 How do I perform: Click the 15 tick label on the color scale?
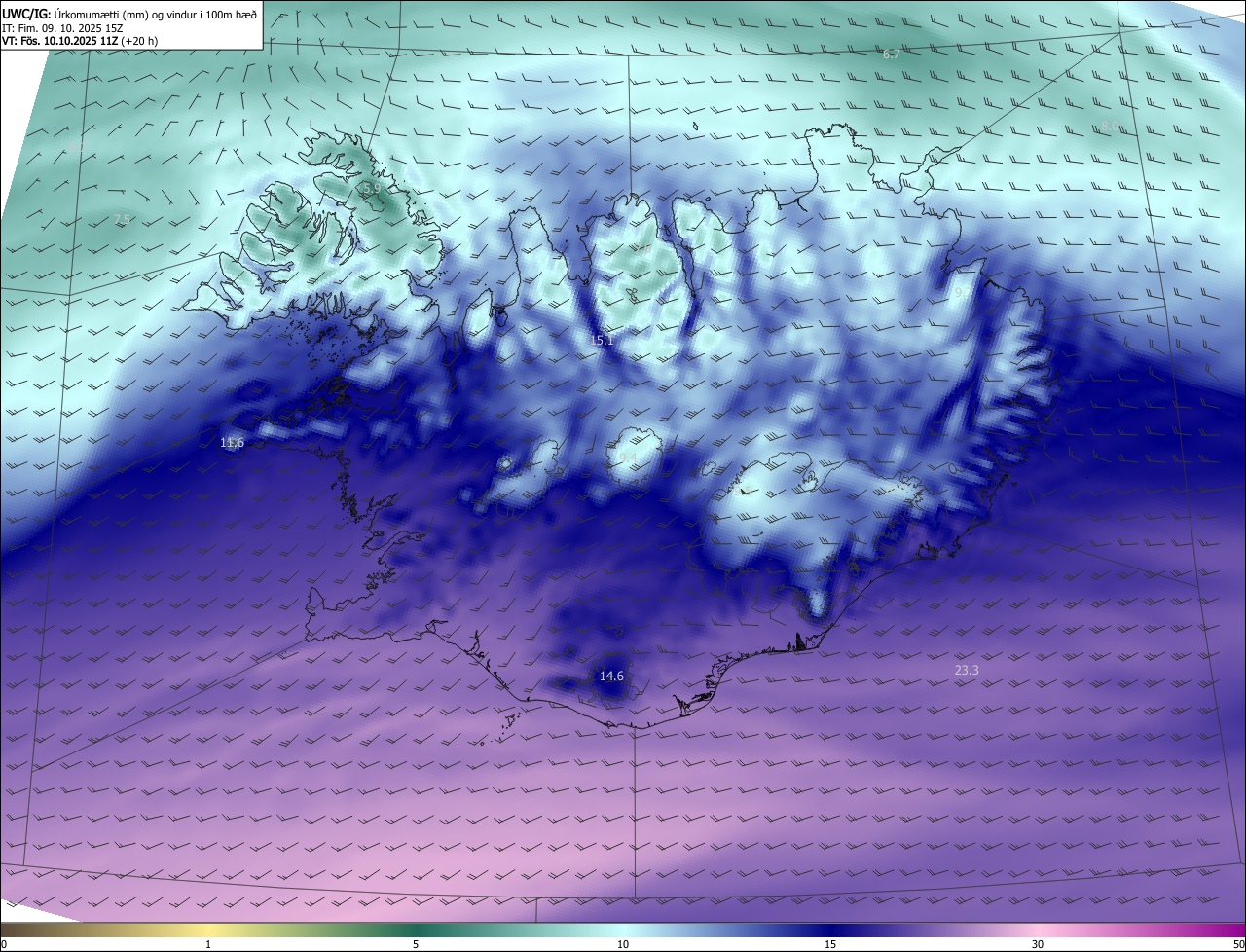[x=830, y=944]
